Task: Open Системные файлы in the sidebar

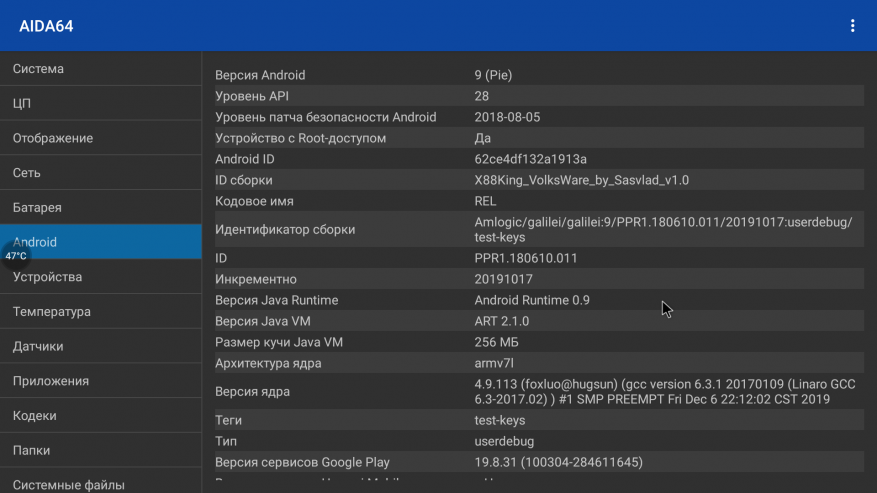Action: pyautogui.click(x=100, y=484)
